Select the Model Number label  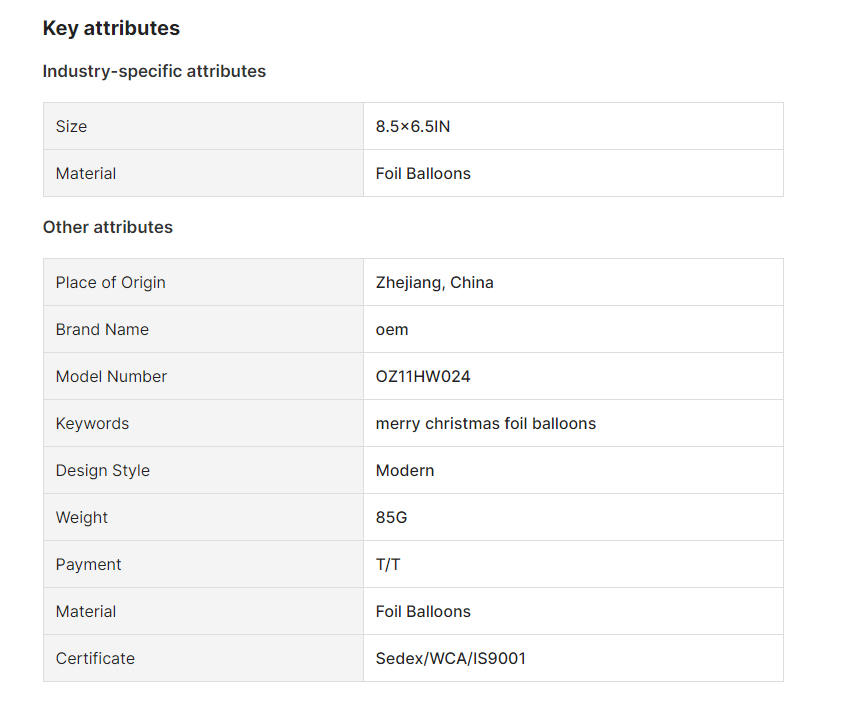[x=111, y=376]
